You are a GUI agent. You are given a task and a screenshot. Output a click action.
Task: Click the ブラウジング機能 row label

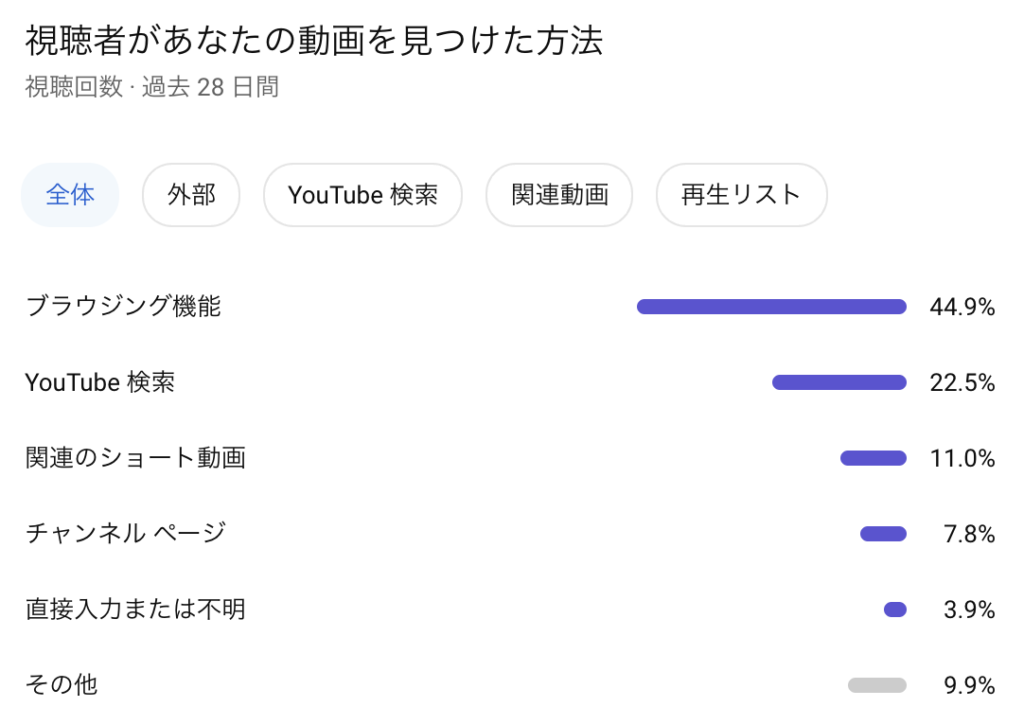pos(123,307)
